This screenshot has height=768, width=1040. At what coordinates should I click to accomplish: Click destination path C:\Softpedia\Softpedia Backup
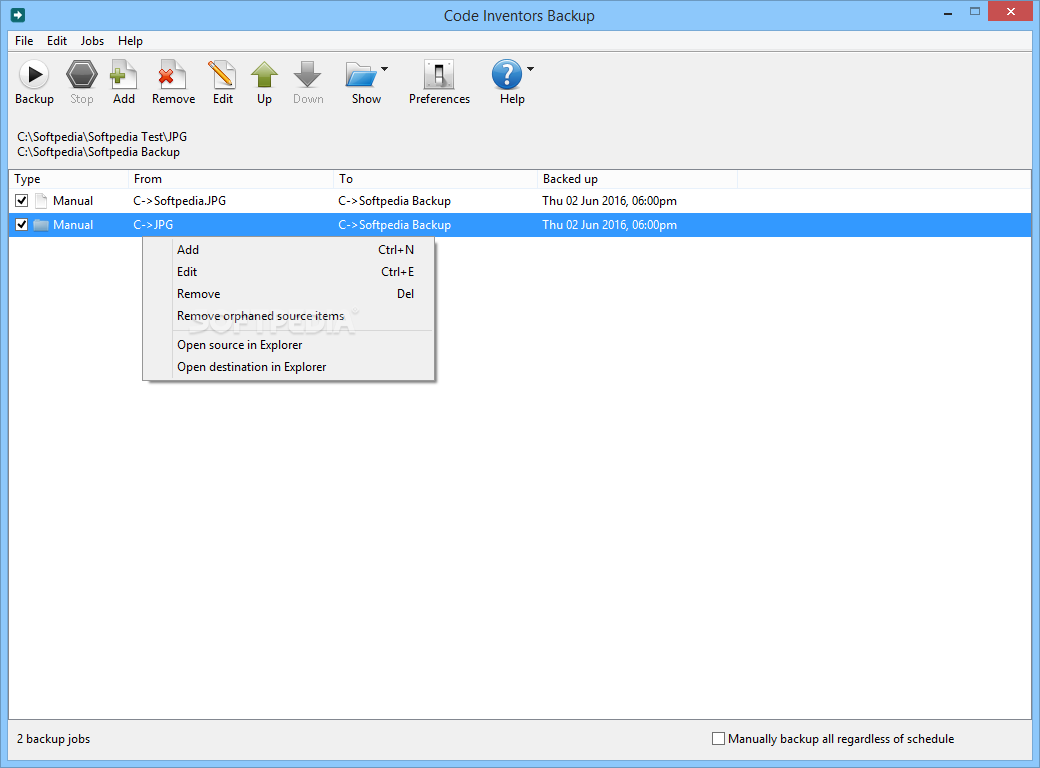[98, 152]
